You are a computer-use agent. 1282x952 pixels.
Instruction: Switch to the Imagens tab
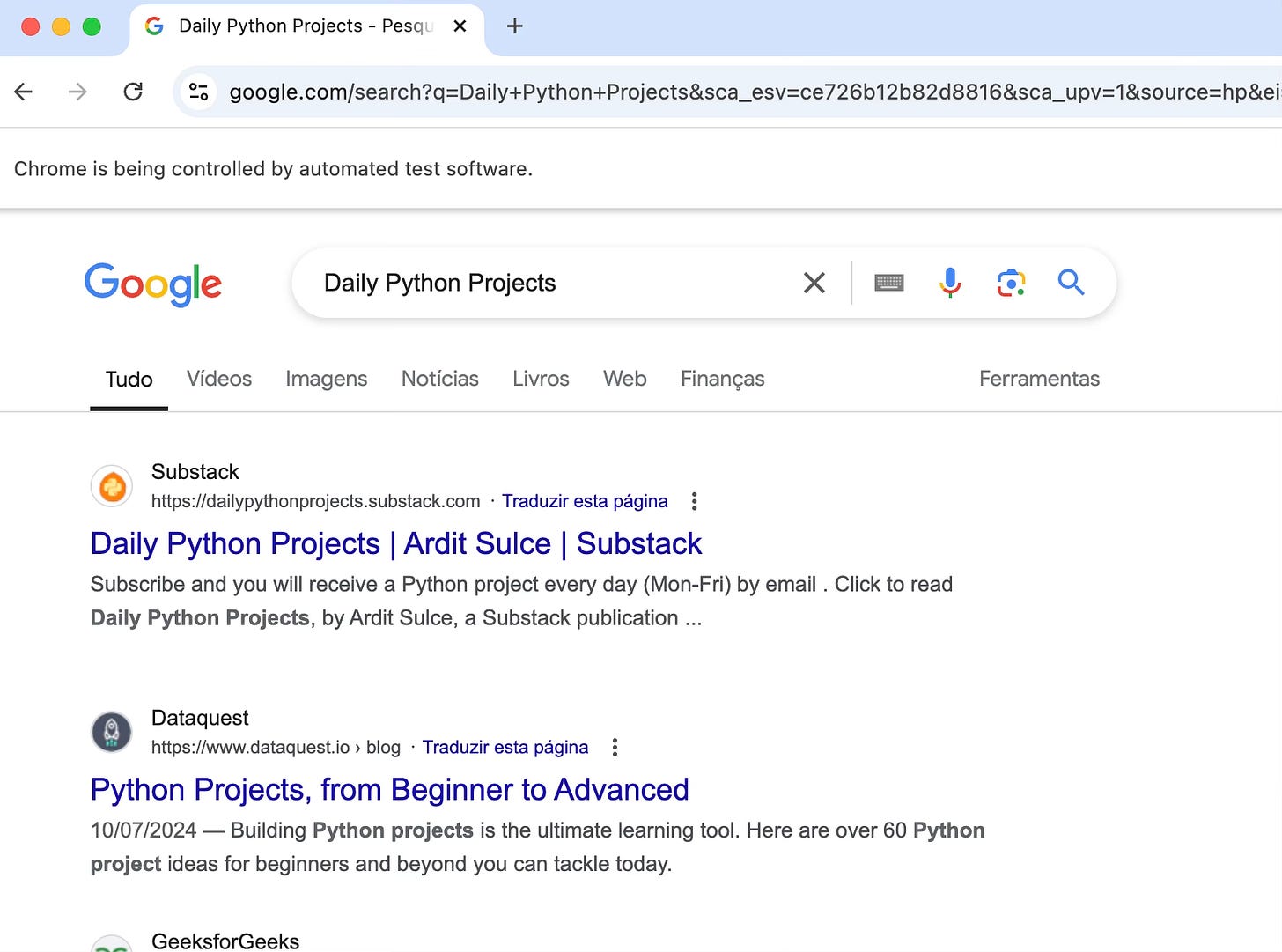[326, 379]
